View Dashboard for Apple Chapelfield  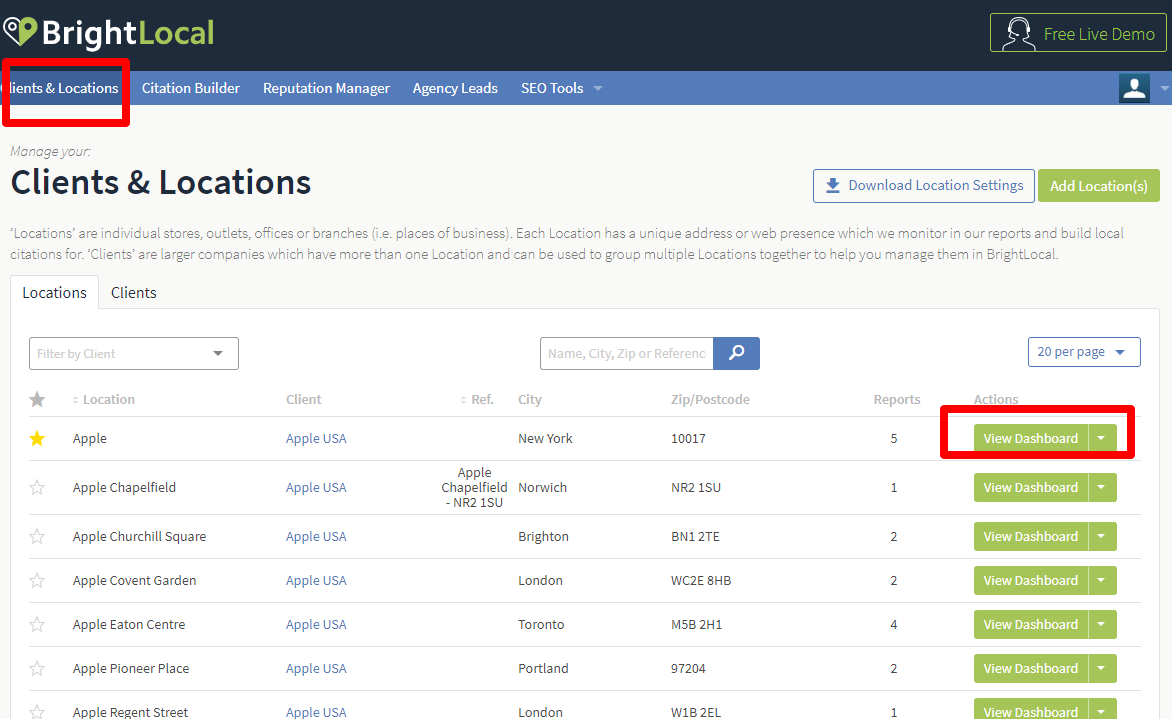[1031, 487]
